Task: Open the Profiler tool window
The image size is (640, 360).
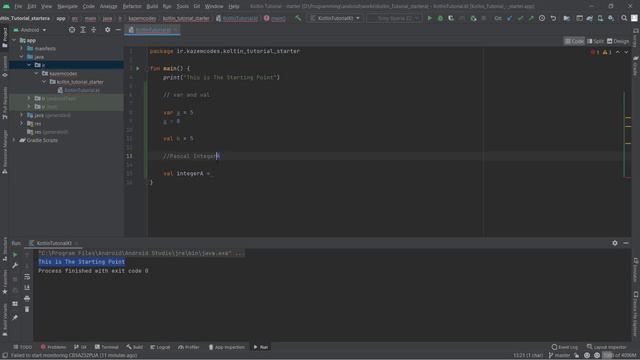Action: pos(189,347)
